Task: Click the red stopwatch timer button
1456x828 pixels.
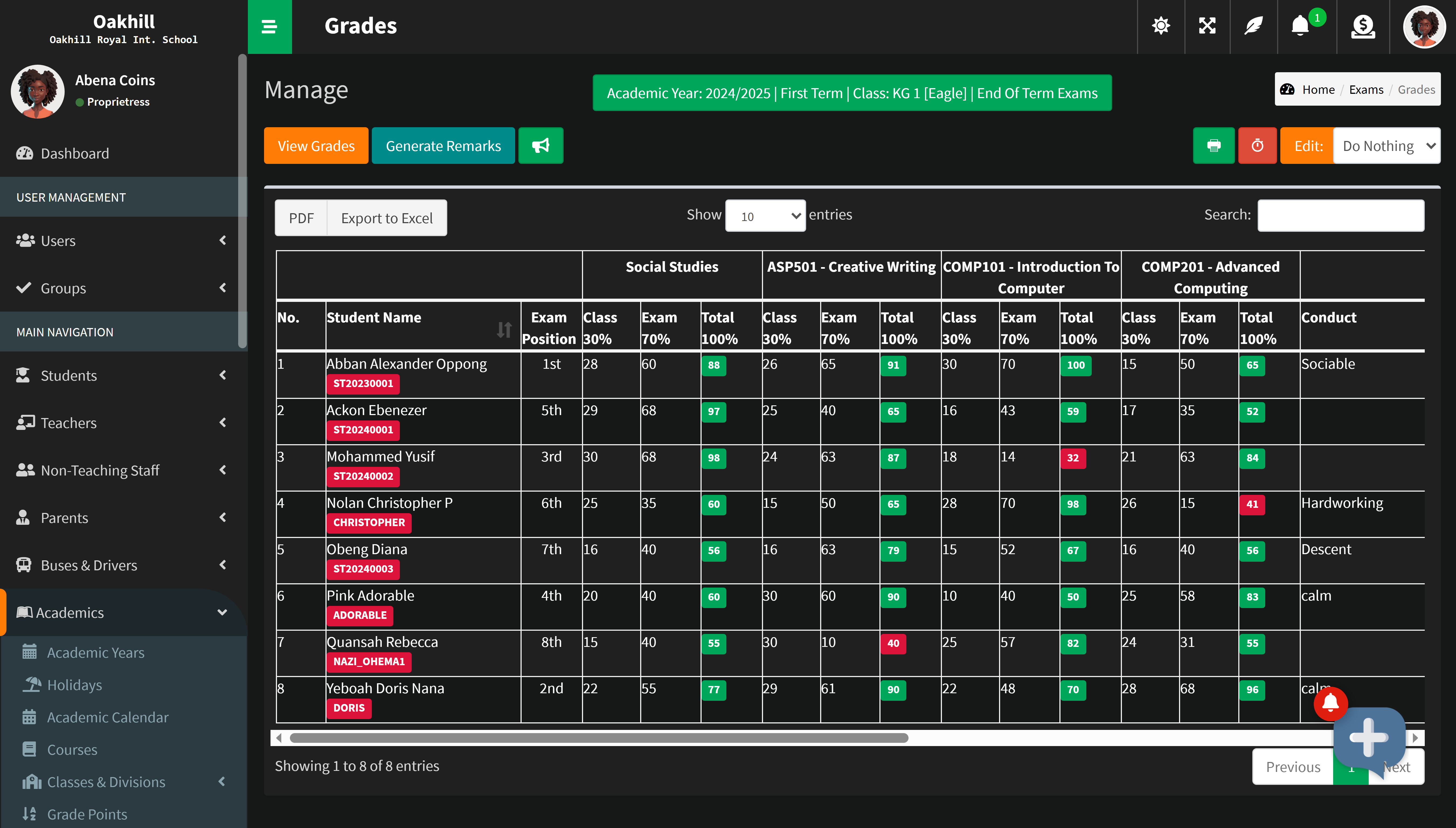Action: pyautogui.click(x=1257, y=146)
